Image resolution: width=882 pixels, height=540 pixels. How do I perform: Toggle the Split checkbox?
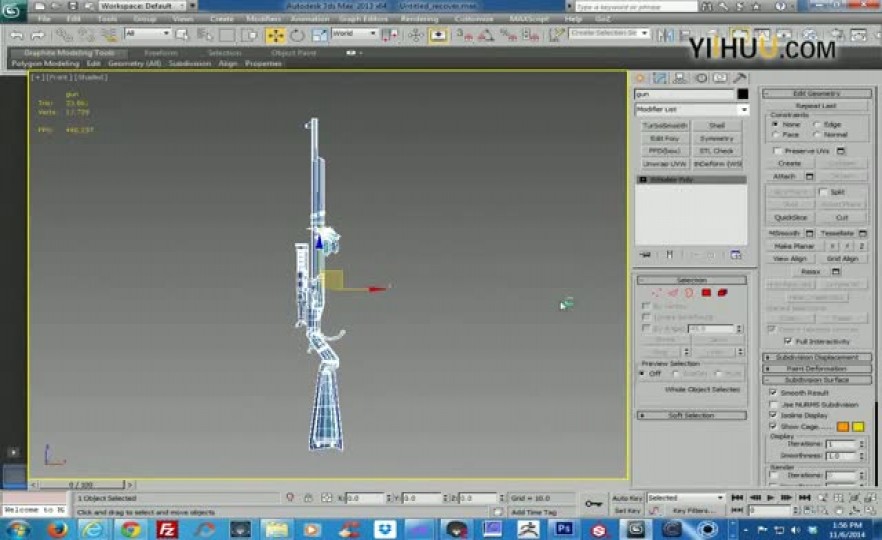[x=823, y=192]
